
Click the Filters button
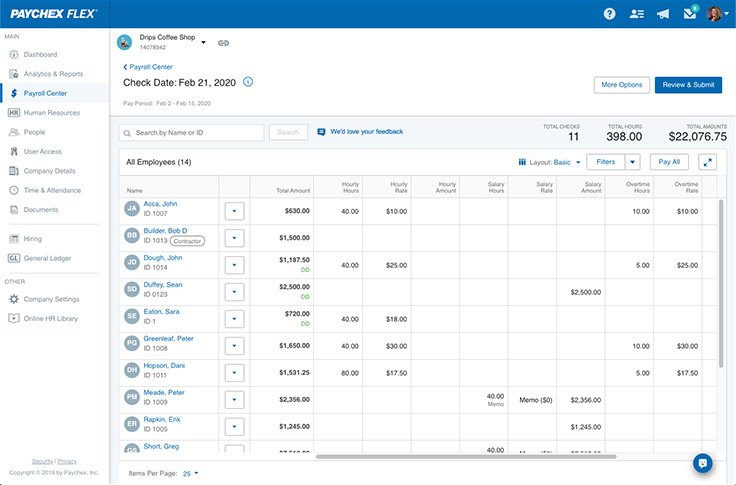606,162
